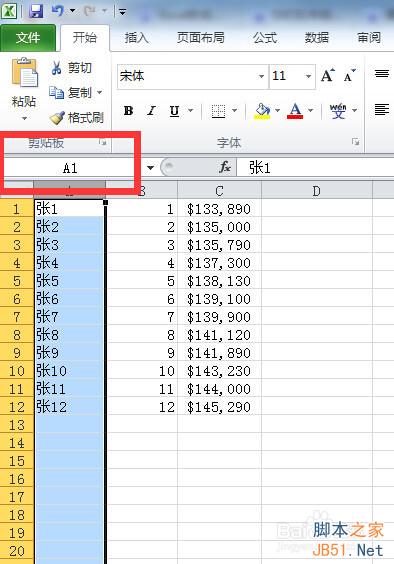Open underline style dropdown arrow
Screen dimensions: 394x564
click(x=191, y=110)
